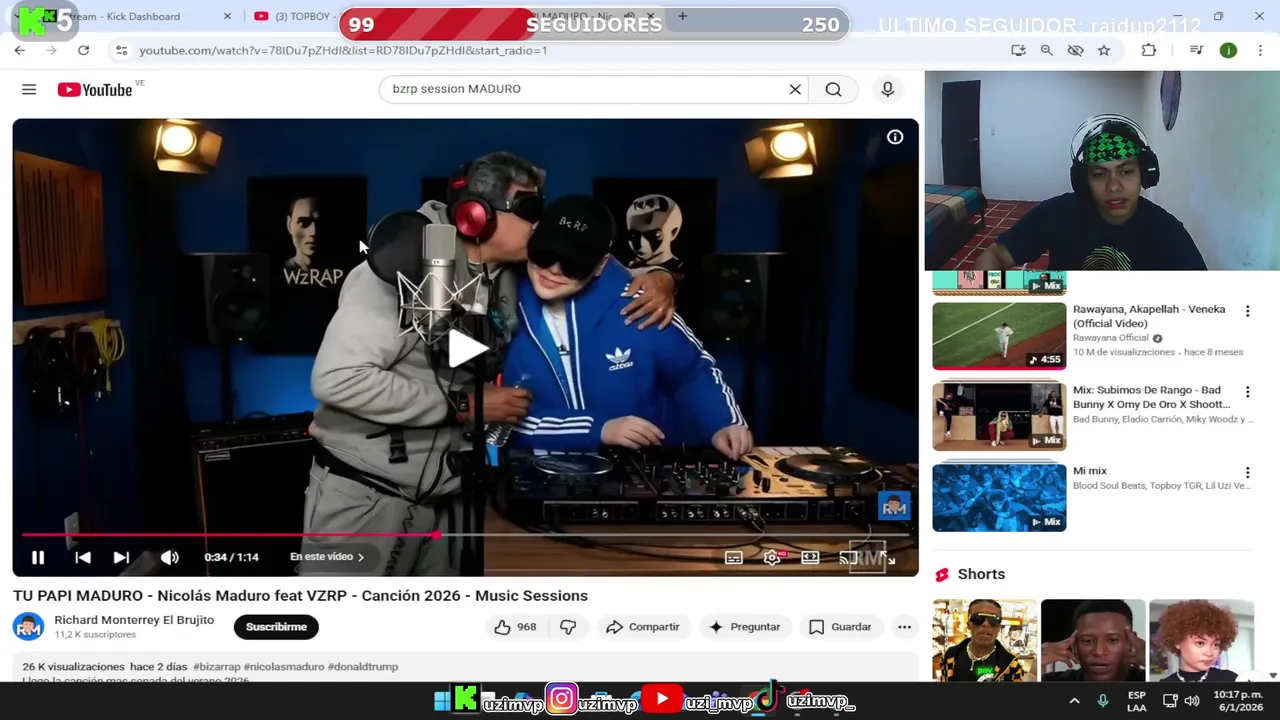Image resolution: width=1280 pixels, height=720 pixels.
Task: Open the media control icon in toolbar
Action: (x=1196, y=50)
